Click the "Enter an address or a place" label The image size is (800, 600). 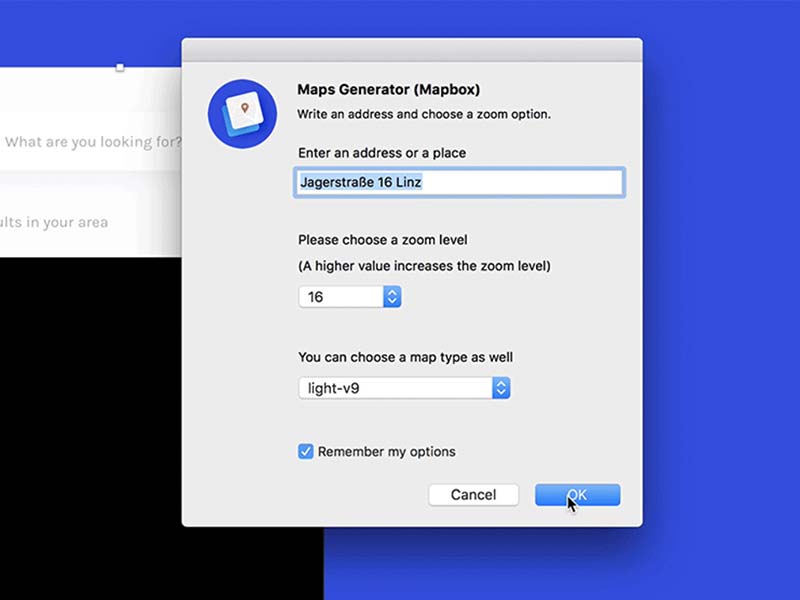382,153
